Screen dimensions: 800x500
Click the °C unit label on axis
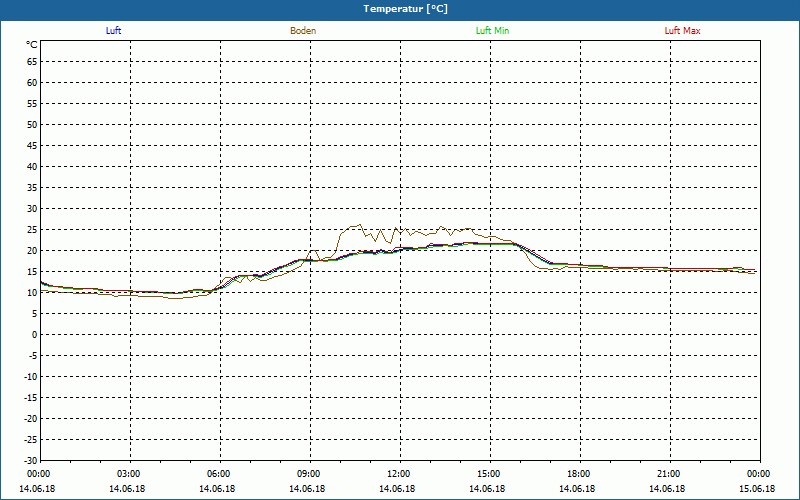[x=32, y=45]
